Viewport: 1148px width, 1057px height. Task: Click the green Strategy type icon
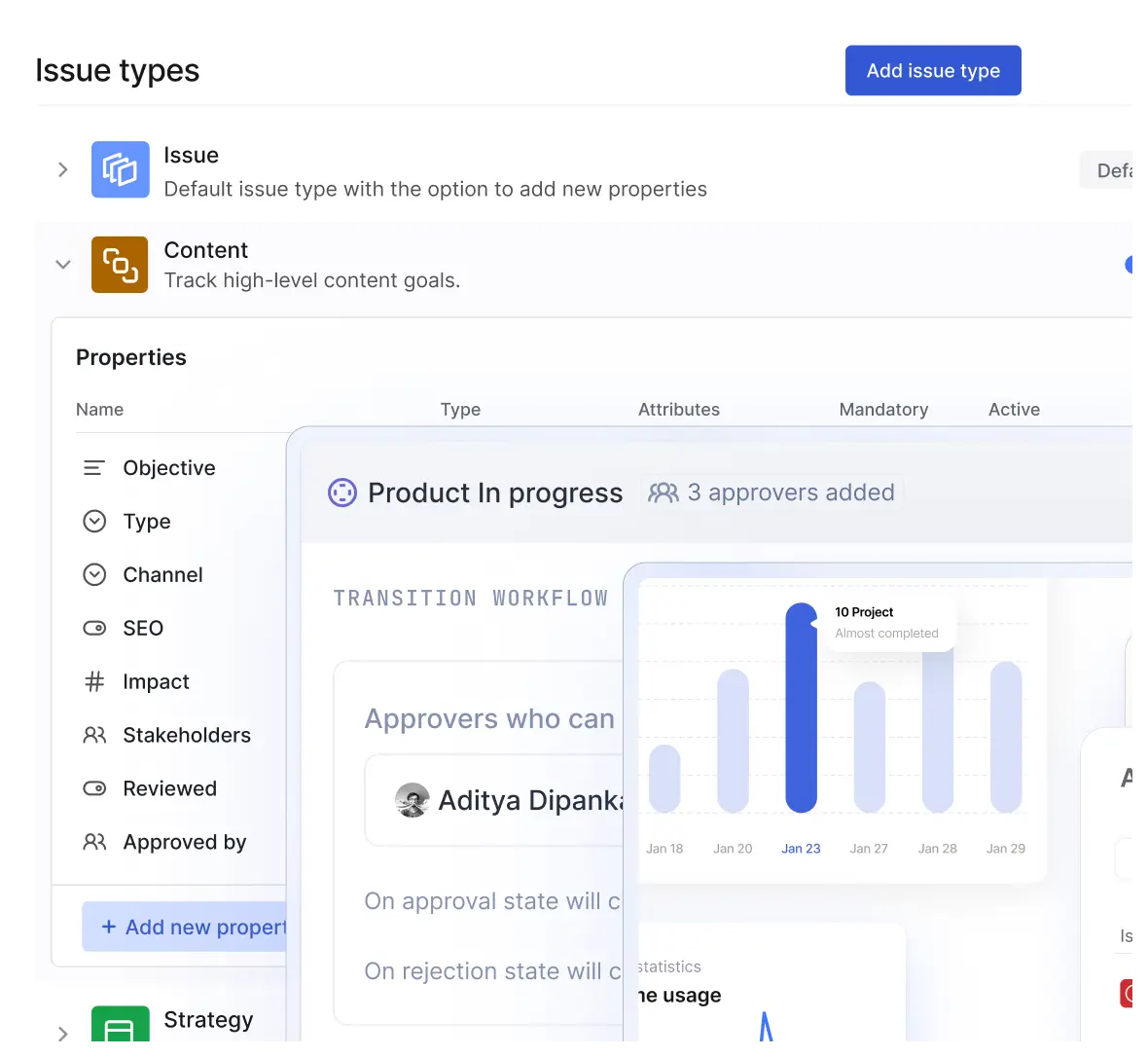pos(120,1026)
